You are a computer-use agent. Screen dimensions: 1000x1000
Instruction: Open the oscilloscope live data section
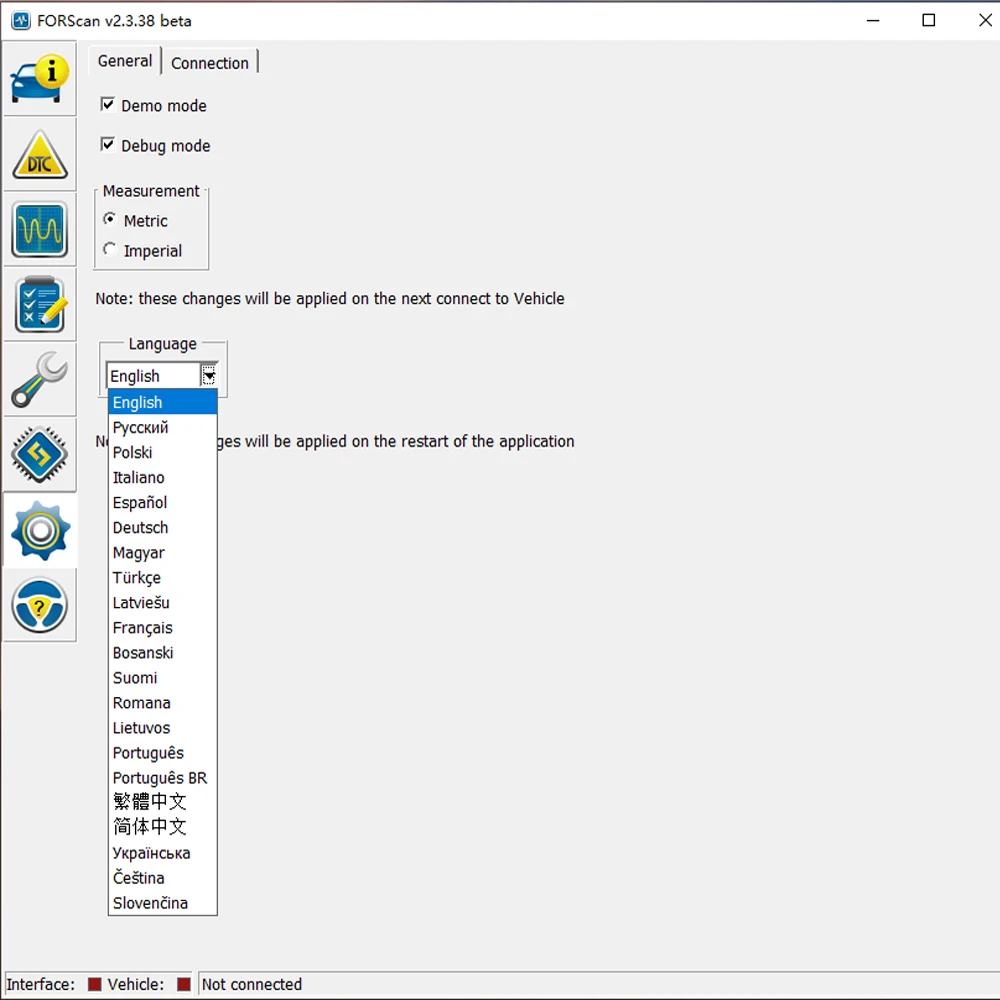tap(40, 230)
